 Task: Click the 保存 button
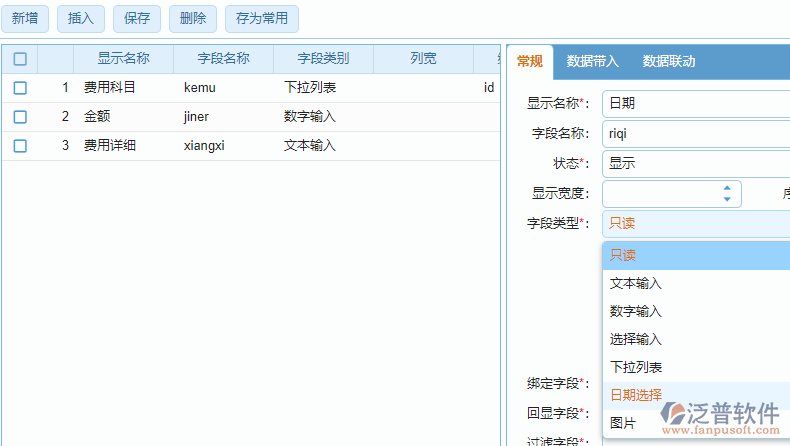click(x=137, y=19)
